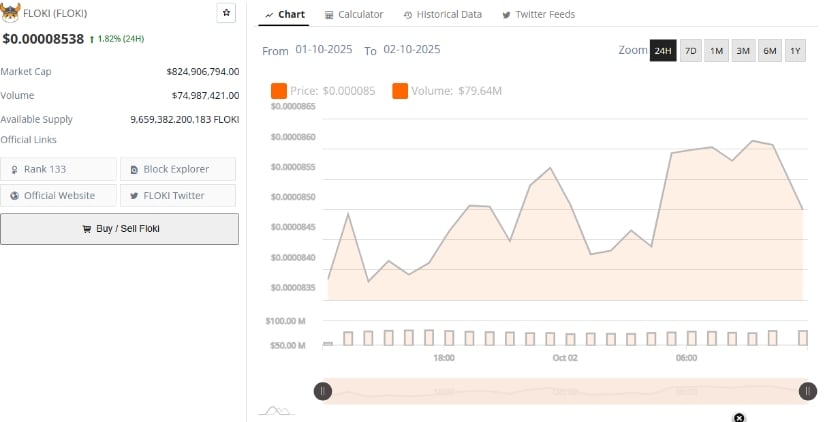Image resolution: width=825 pixels, height=422 pixels.
Task: Visit the Official Website link
Action: coord(59,195)
